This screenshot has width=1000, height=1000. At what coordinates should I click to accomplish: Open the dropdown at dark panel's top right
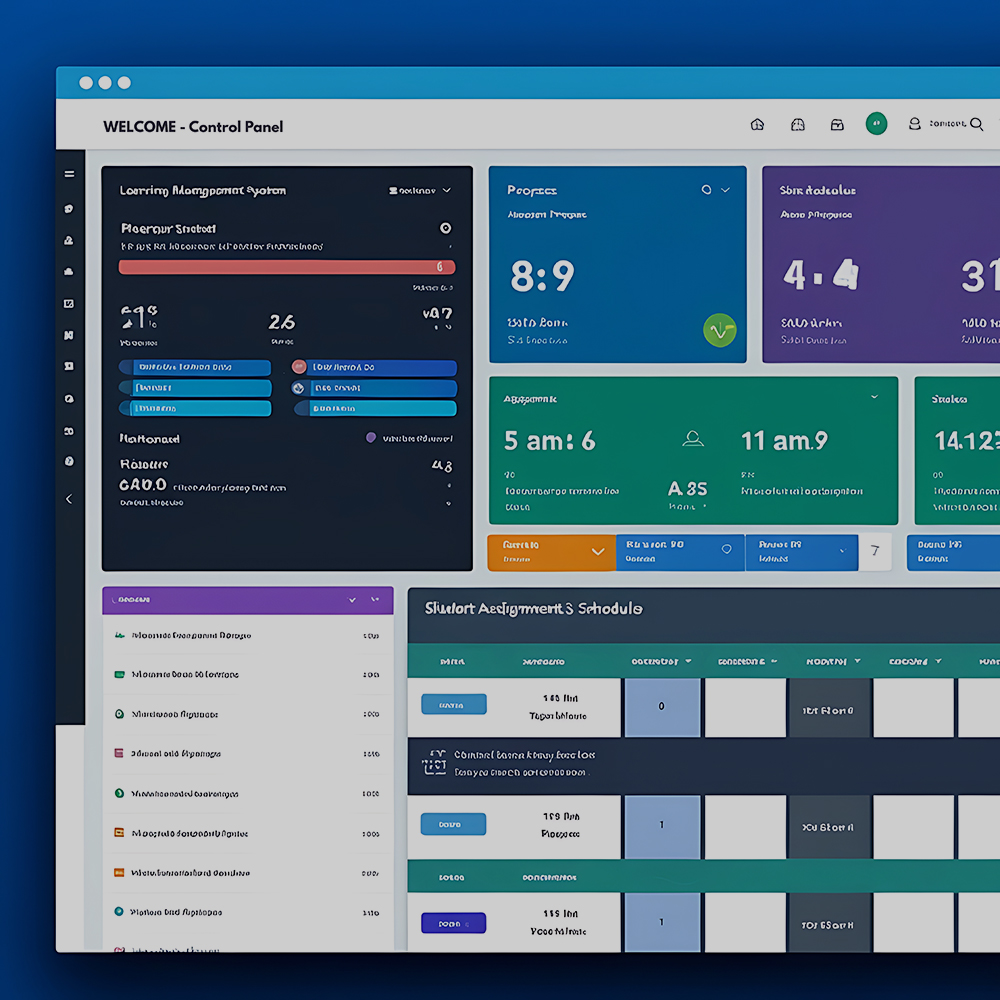420,190
